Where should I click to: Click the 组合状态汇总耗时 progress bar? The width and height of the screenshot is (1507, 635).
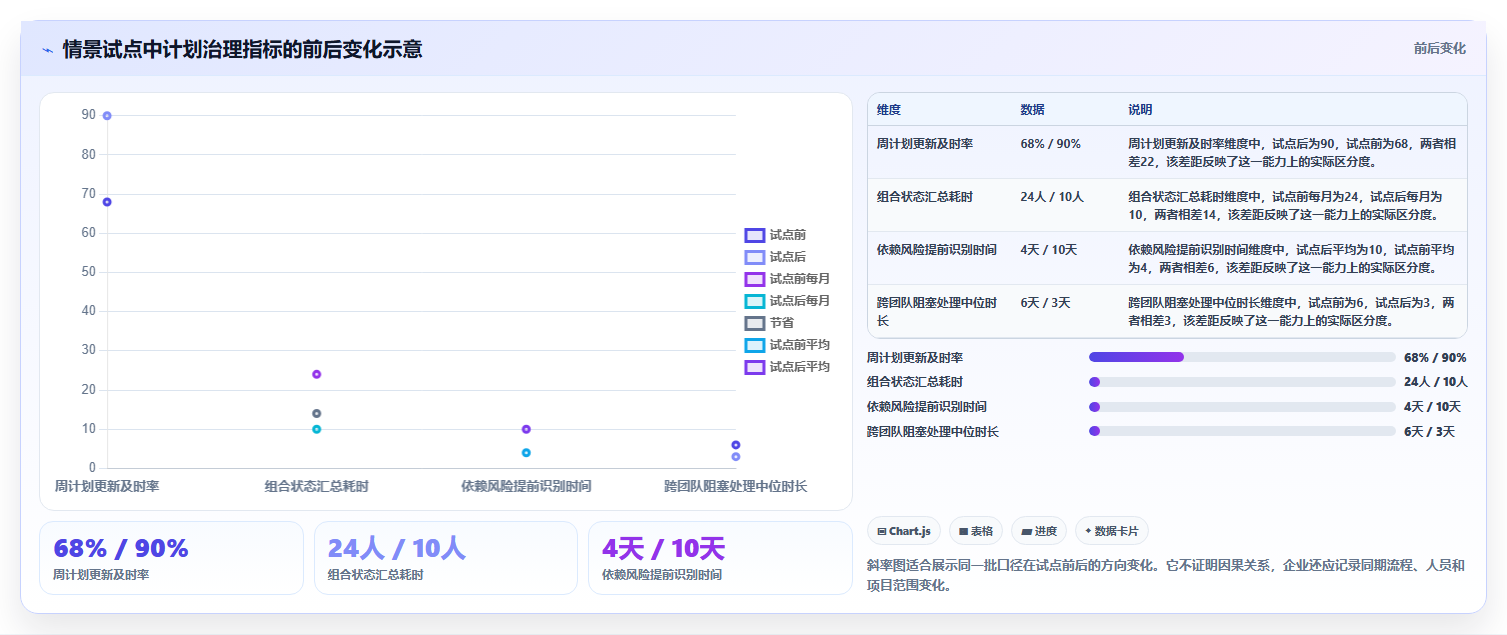[x=1242, y=382]
